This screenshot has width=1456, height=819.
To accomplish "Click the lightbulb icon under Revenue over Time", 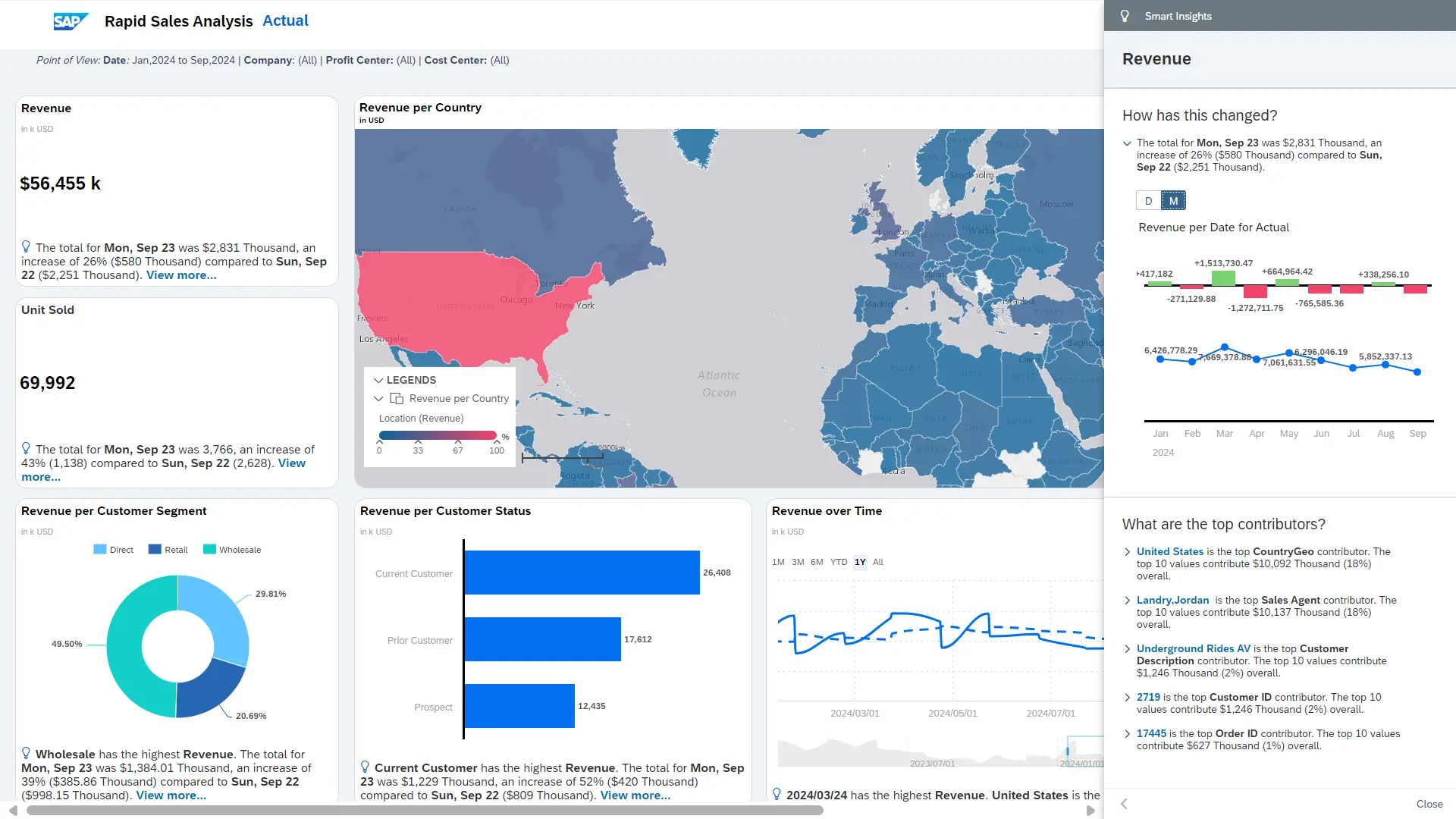I will [x=777, y=794].
